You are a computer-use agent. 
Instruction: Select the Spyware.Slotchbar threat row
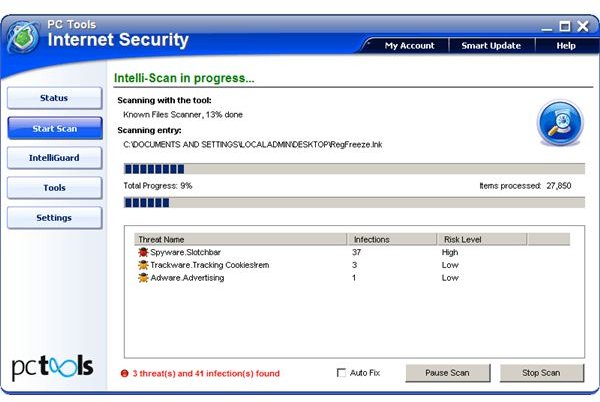(x=352, y=252)
